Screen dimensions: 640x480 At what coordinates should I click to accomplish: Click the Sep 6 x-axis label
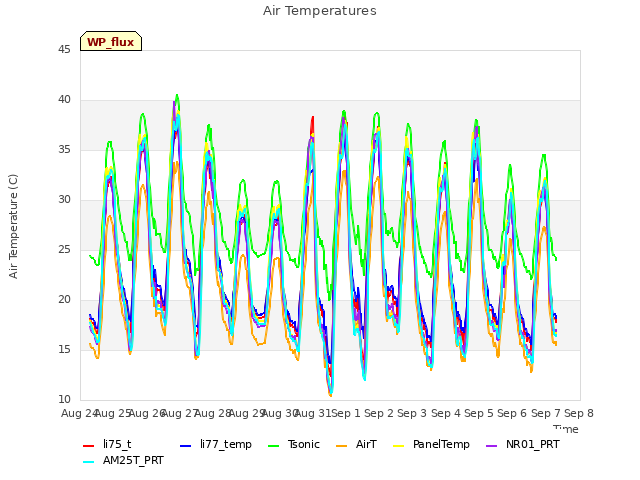512,413
